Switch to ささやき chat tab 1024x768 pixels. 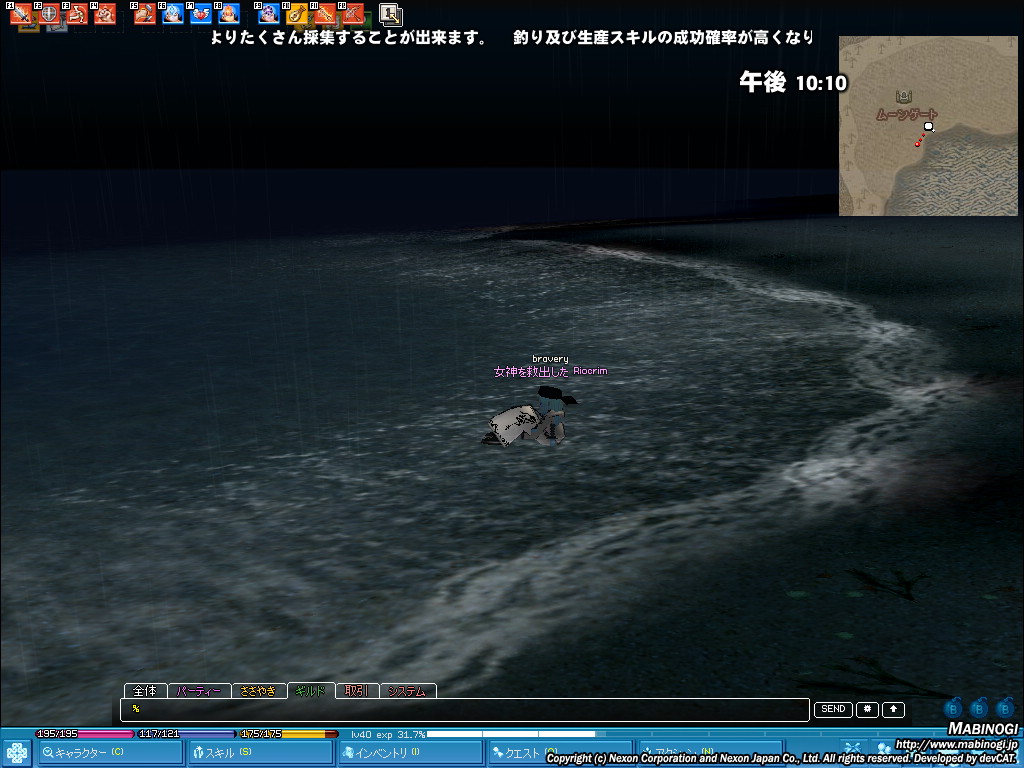[259, 691]
